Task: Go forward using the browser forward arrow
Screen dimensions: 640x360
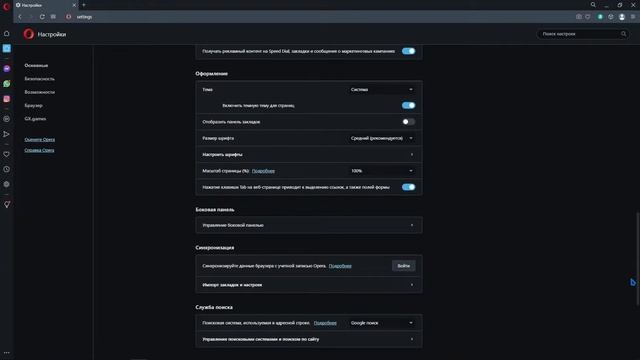Action: point(31,17)
